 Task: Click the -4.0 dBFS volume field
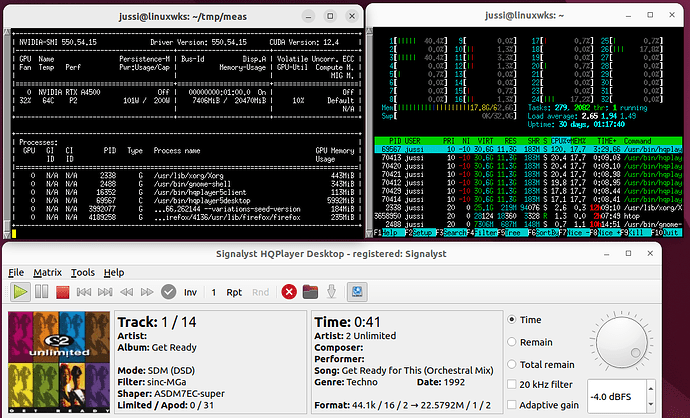coord(616,396)
